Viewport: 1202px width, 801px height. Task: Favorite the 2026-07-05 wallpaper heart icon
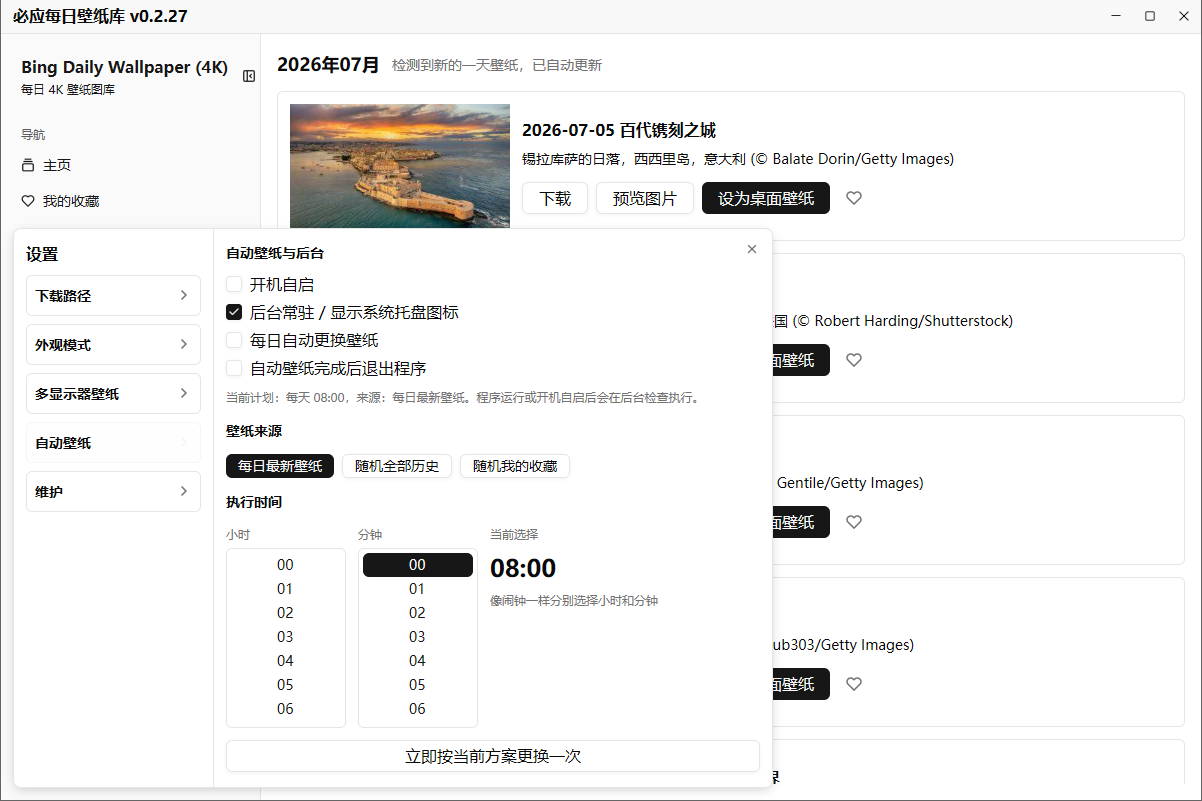(853, 198)
